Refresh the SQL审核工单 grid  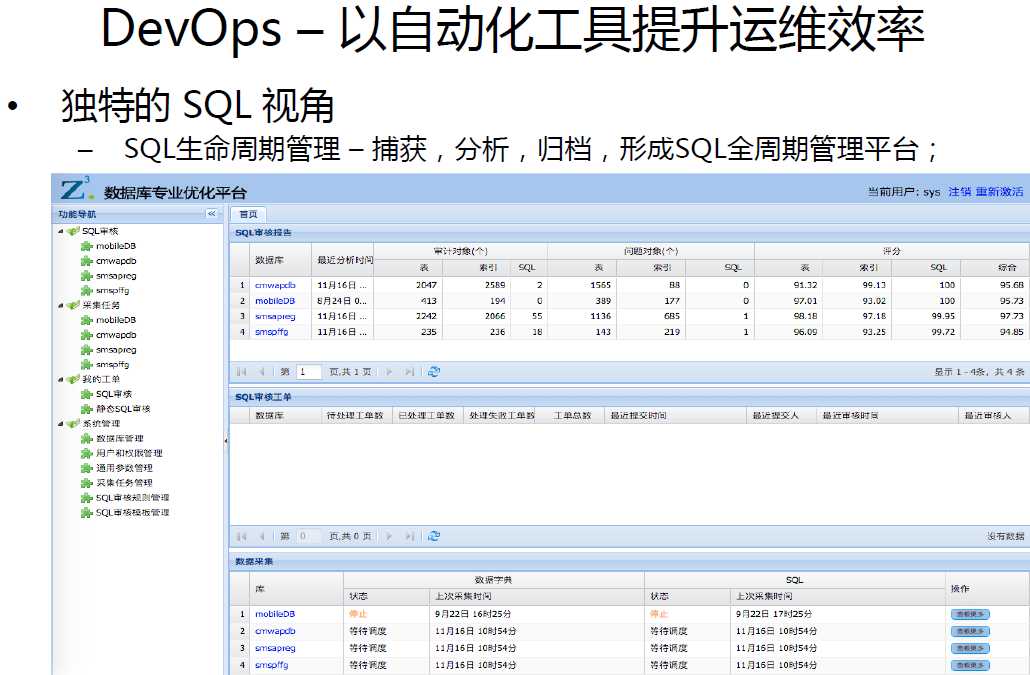(434, 536)
